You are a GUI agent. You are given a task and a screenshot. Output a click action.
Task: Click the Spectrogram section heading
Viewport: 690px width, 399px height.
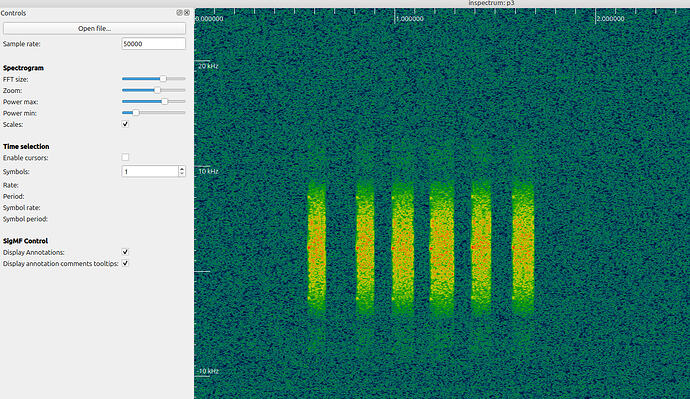coord(23,68)
